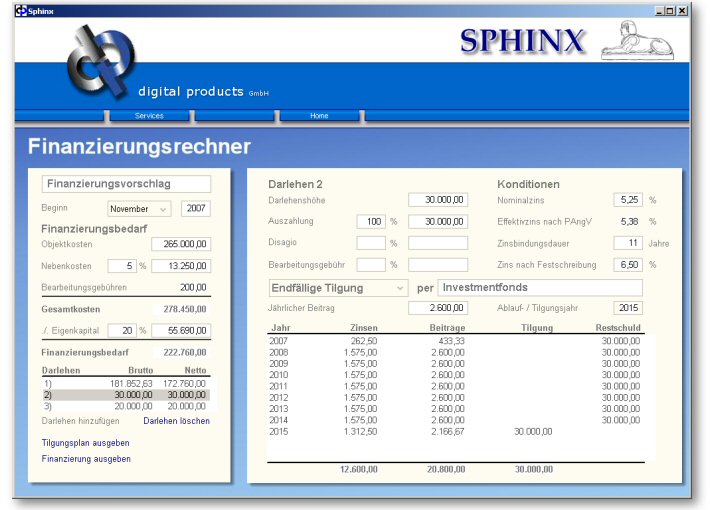Open the Home menu tab

[x=319, y=116]
